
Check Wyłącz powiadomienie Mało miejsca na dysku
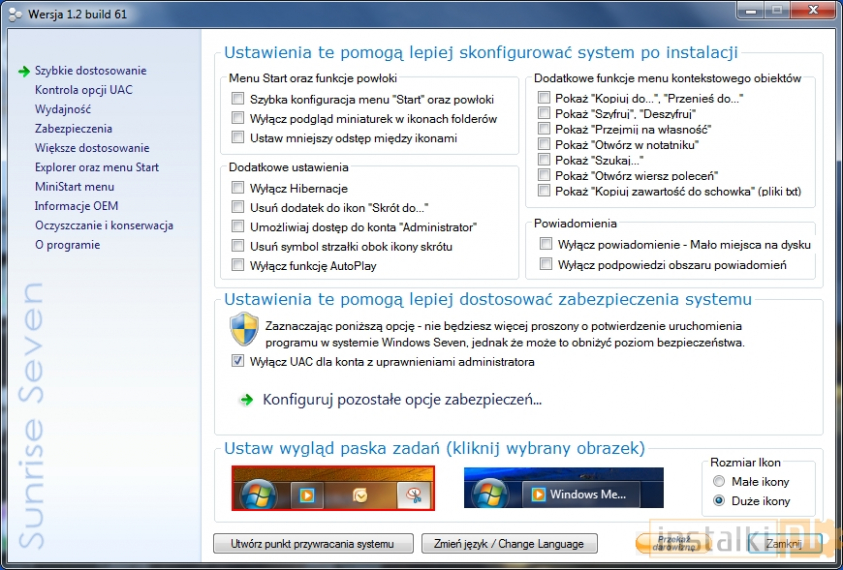[x=546, y=244]
